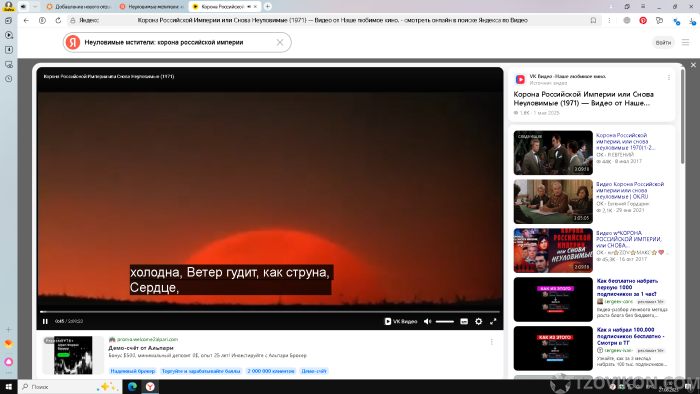Open a new browser tab
Viewport: 700px width, 394px height.
pos(267,6)
